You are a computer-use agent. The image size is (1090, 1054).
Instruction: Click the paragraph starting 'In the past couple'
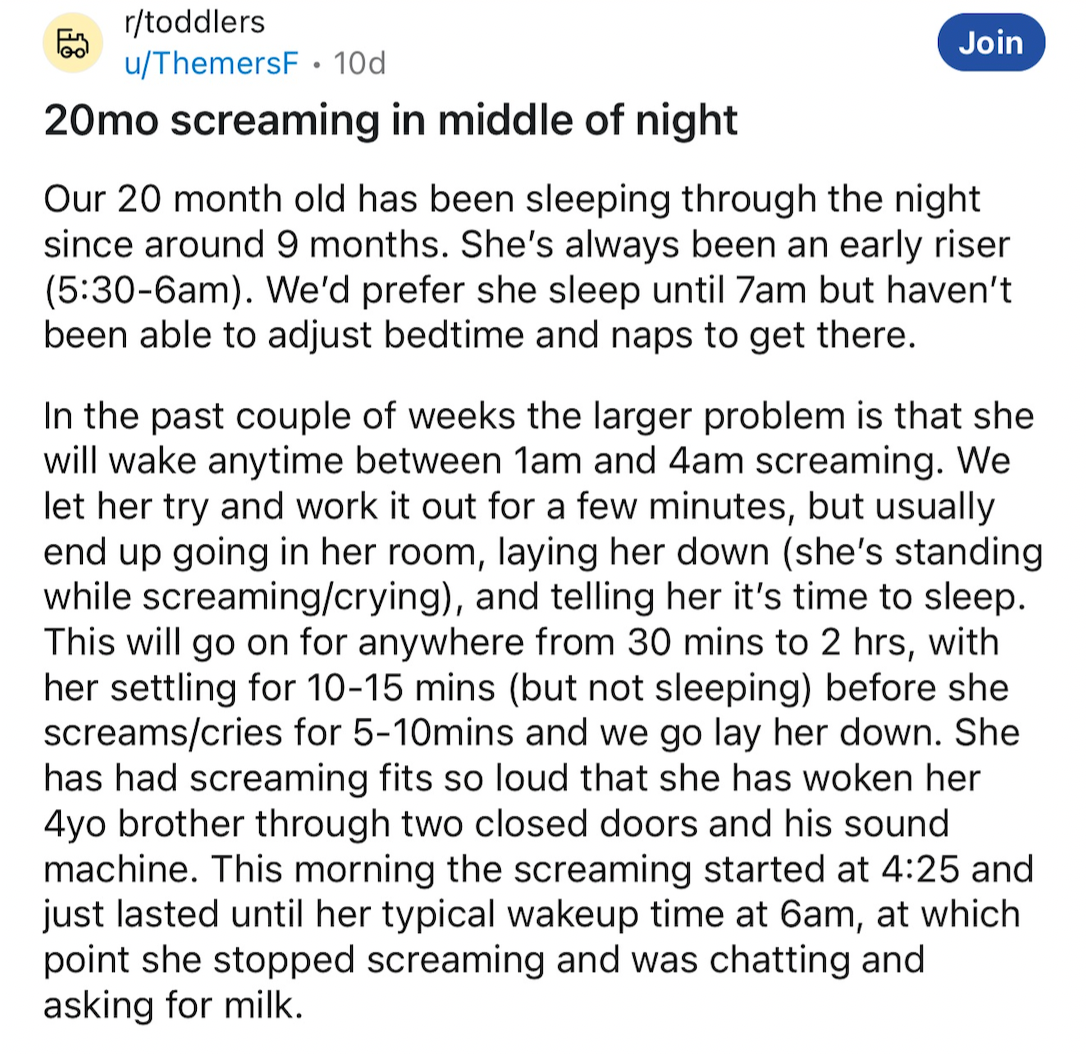tap(543, 710)
